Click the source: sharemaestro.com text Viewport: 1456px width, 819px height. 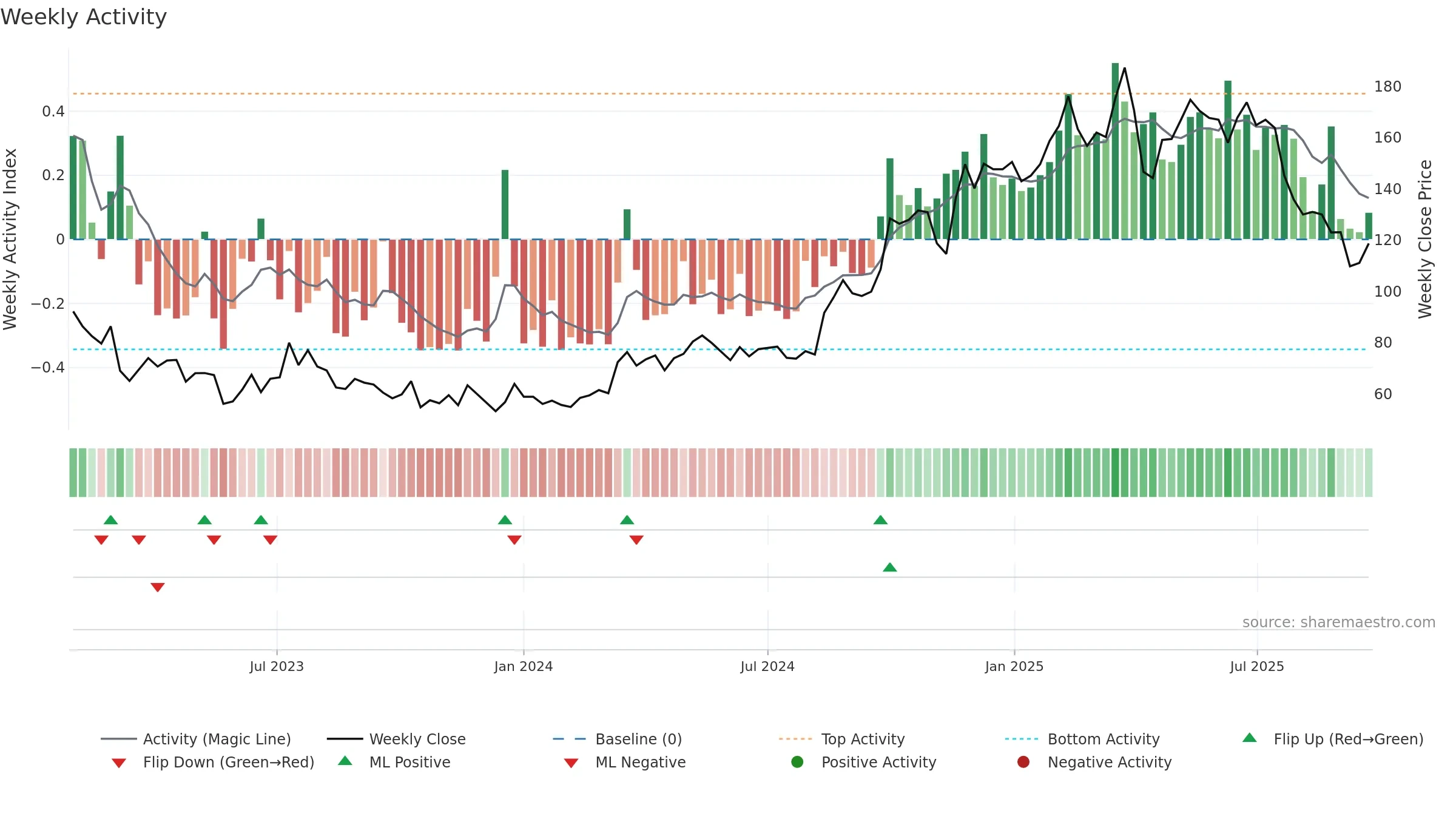point(1339,622)
